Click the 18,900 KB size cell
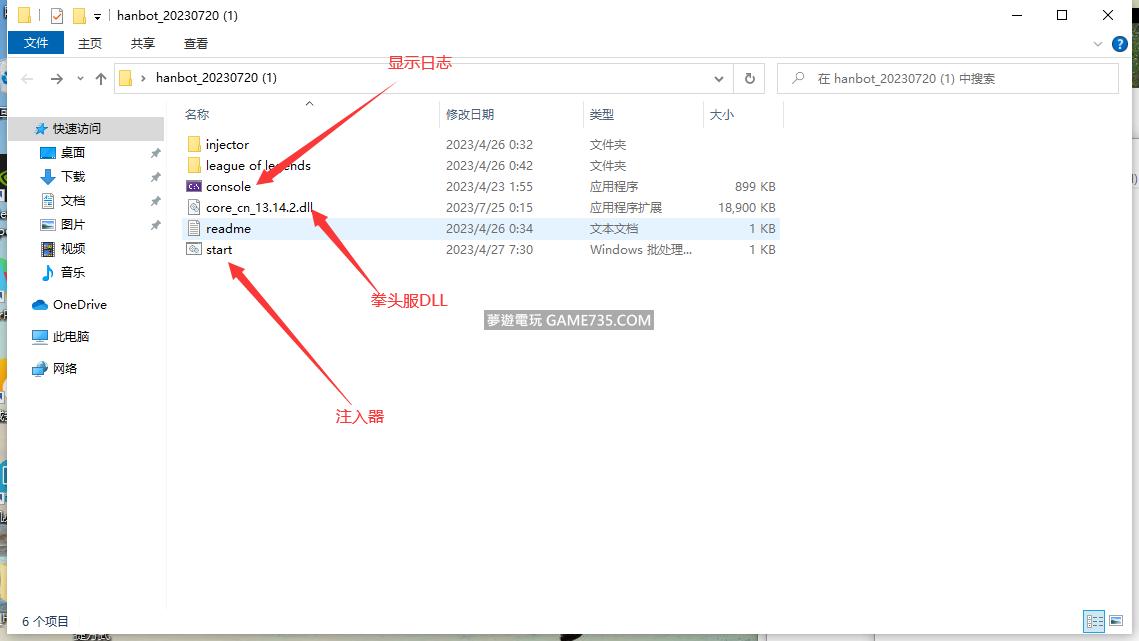The height and width of the screenshot is (641, 1139). (x=747, y=207)
